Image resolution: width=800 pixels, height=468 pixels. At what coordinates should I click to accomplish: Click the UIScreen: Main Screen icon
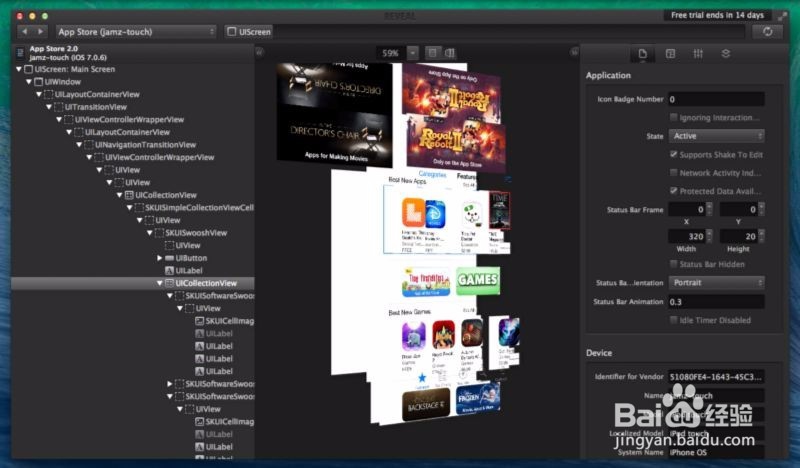29,69
